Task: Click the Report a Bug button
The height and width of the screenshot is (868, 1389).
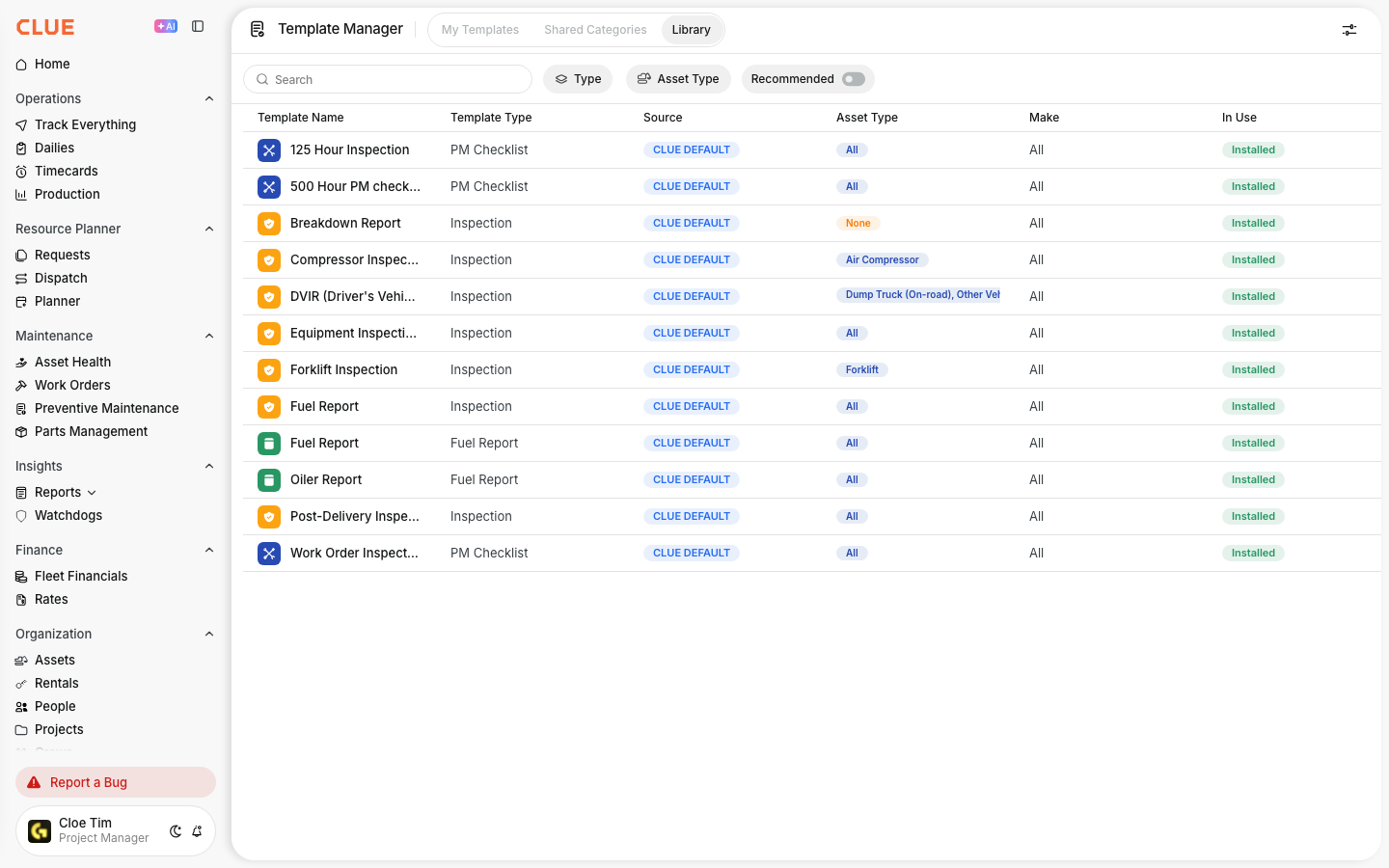Action: pyautogui.click(x=116, y=782)
